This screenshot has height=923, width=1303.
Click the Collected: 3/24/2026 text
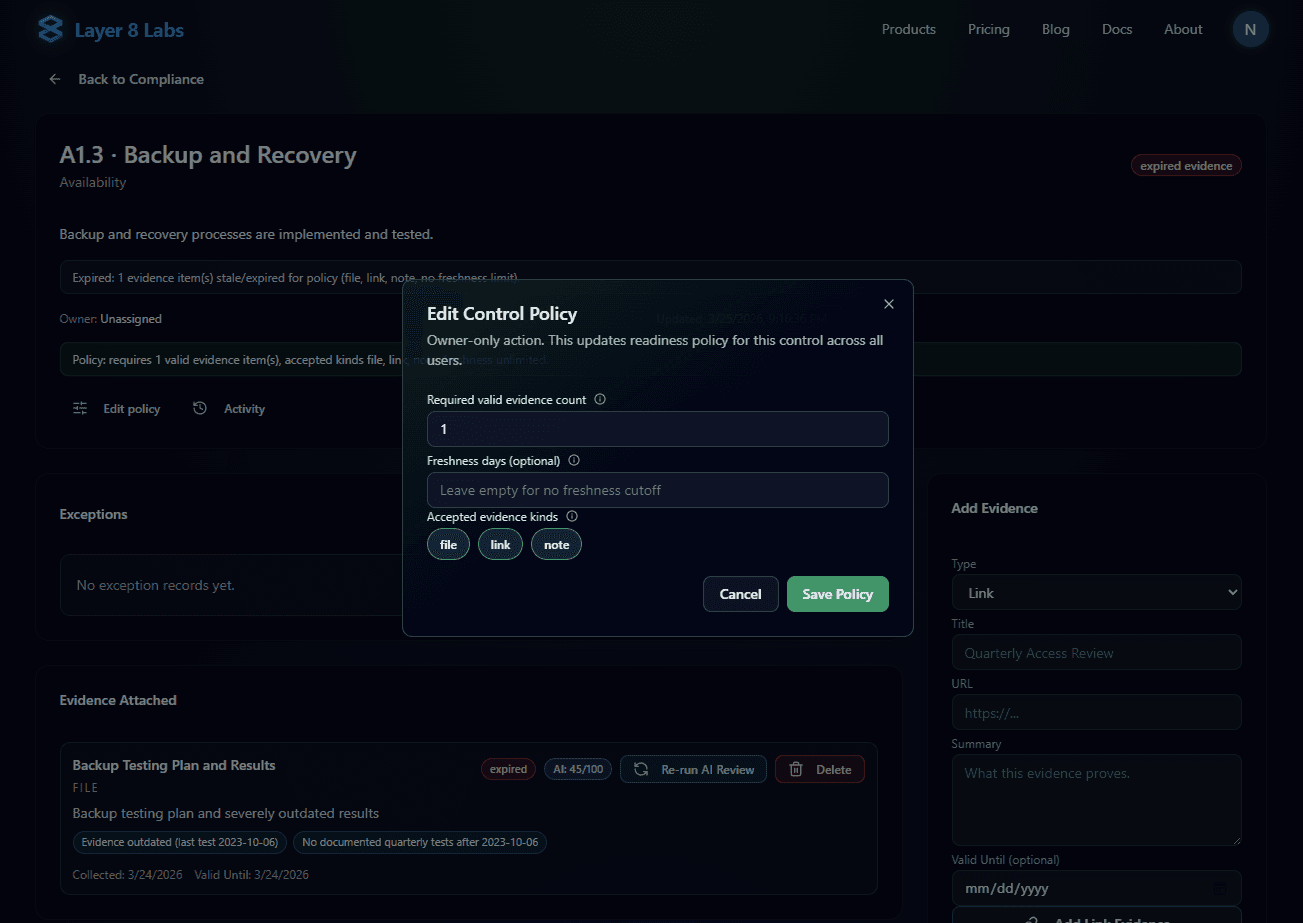(127, 874)
